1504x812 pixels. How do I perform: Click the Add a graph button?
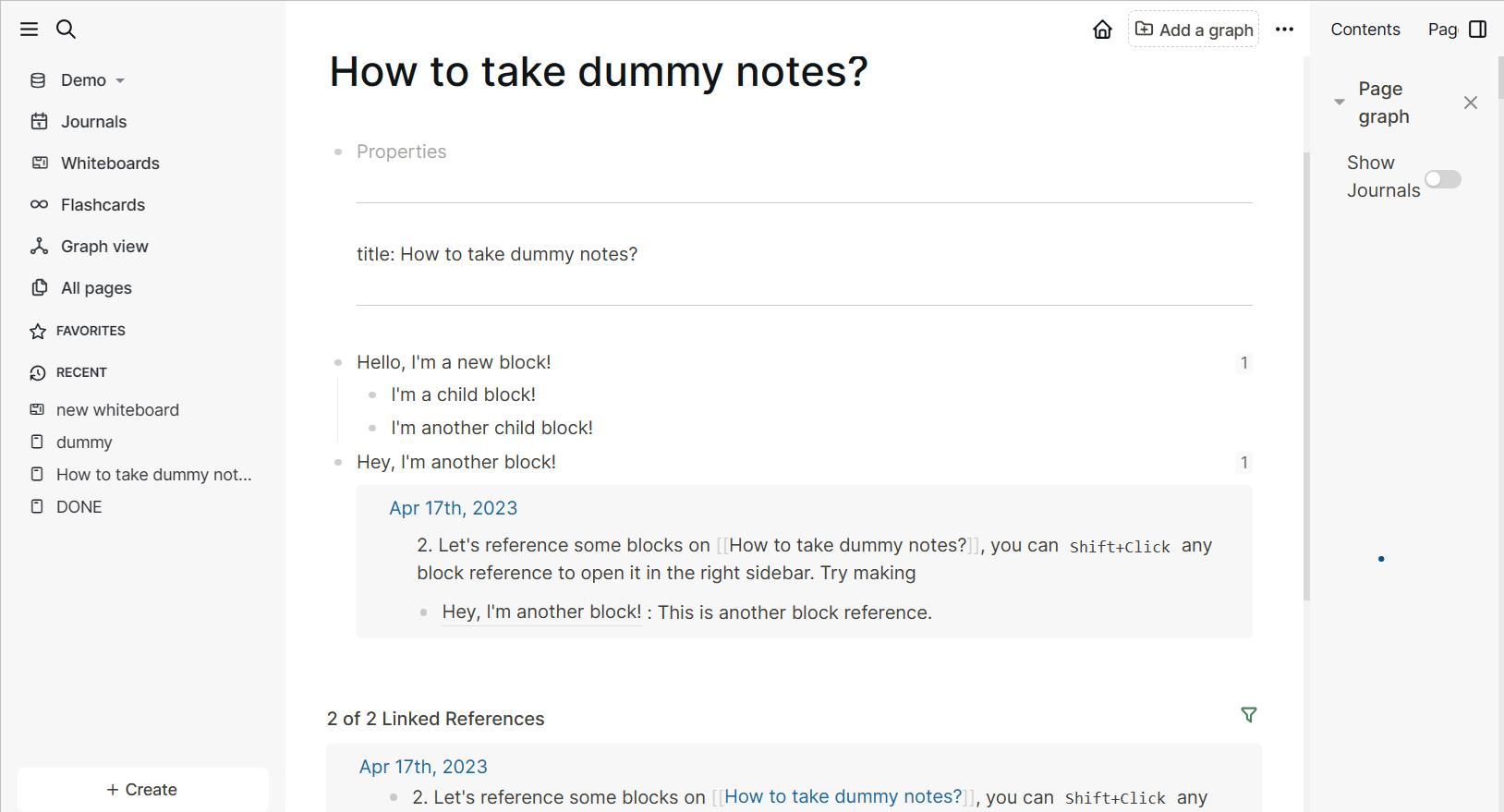click(1194, 30)
